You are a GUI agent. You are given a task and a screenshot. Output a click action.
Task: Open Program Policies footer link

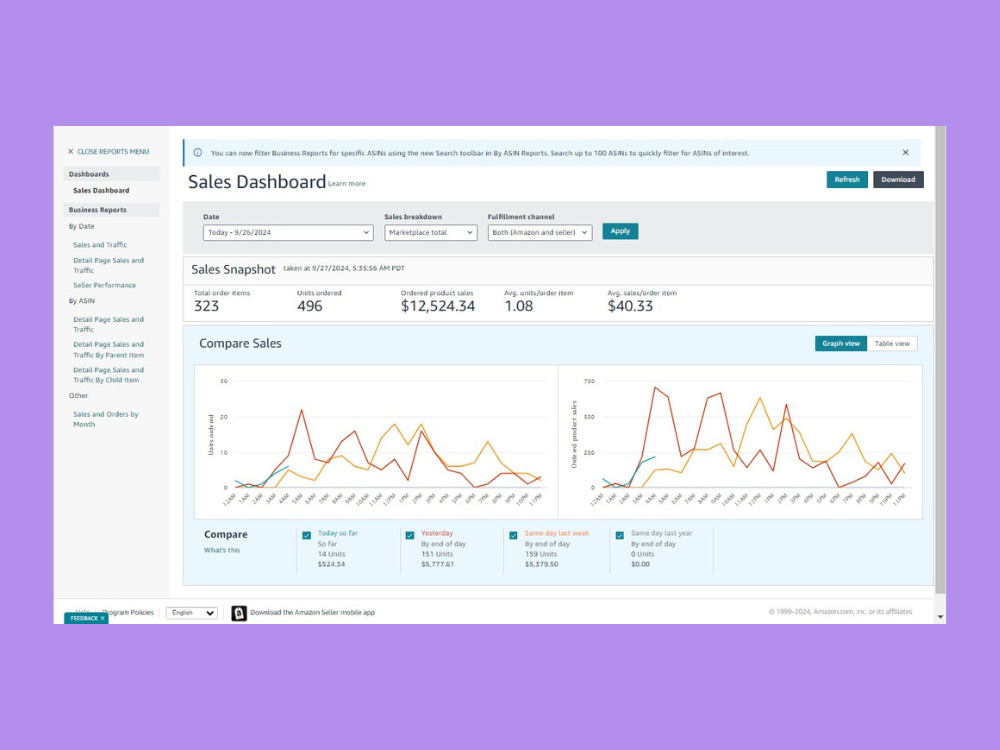point(128,612)
